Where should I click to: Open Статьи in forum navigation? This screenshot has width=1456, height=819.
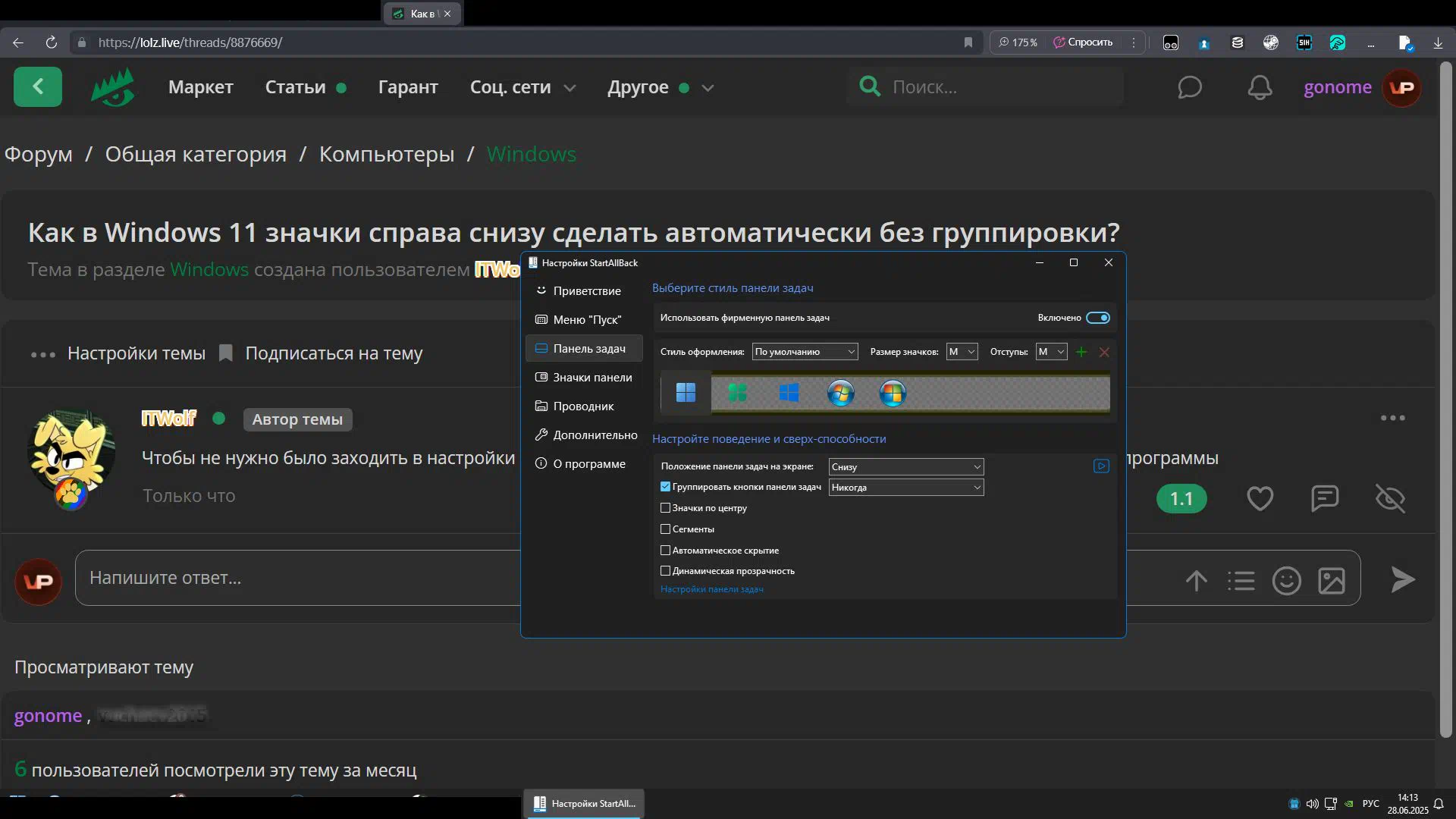pyautogui.click(x=295, y=87)
